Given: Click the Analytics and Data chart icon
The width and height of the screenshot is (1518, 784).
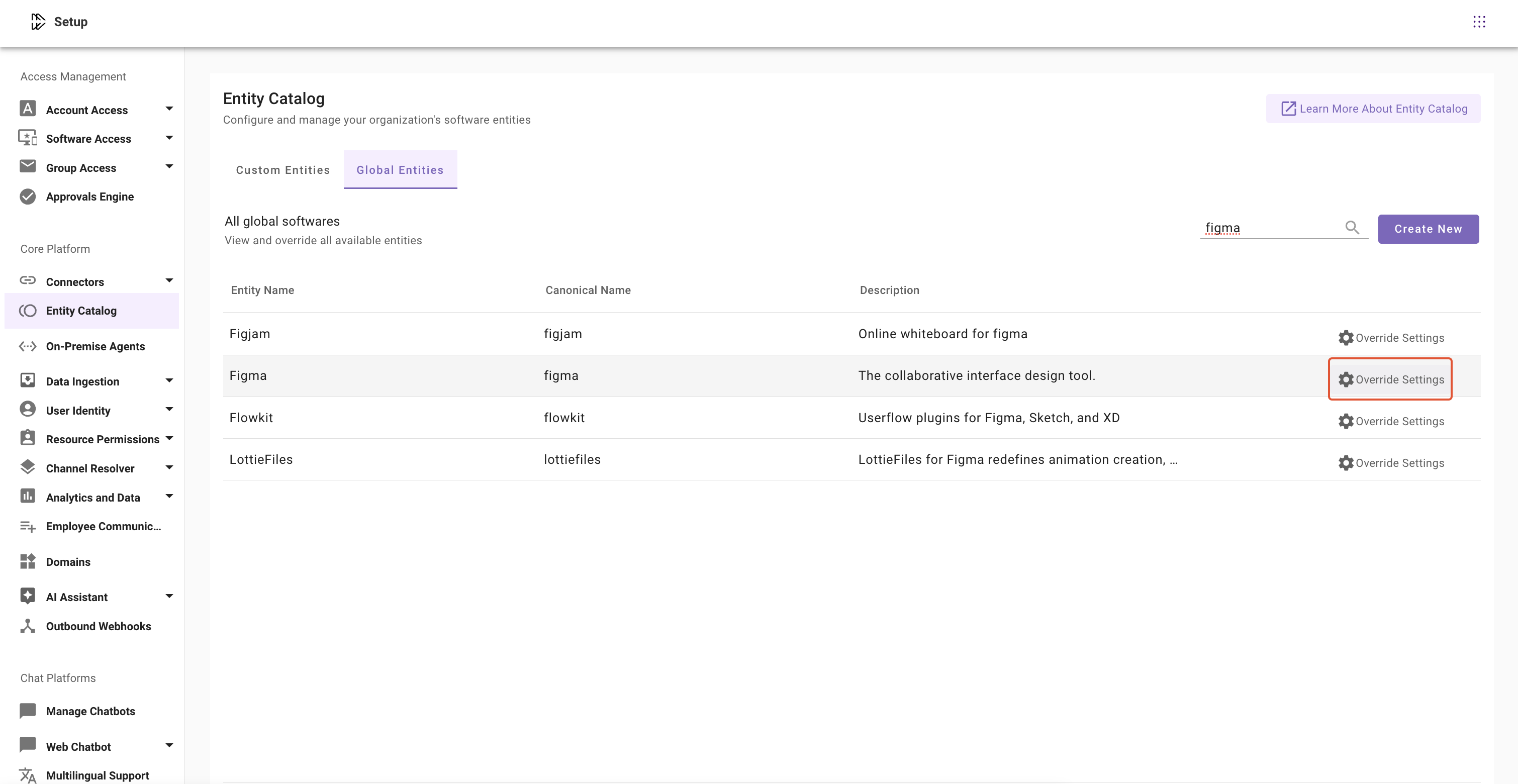Looking at the screenshot, I should point(28,497).
